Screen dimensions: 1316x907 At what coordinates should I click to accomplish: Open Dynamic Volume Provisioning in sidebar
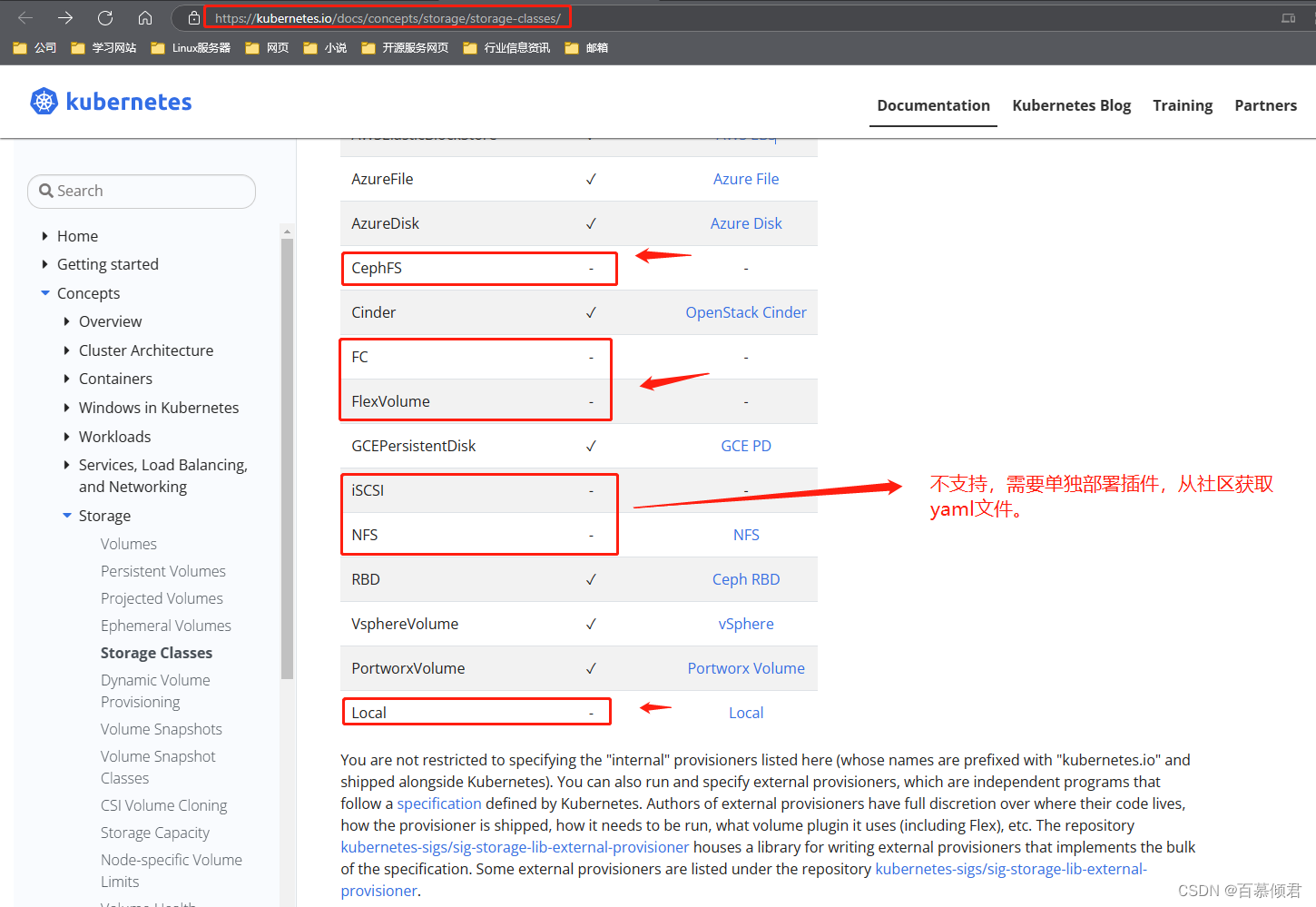pyautogui.click(x=155, y=691)
